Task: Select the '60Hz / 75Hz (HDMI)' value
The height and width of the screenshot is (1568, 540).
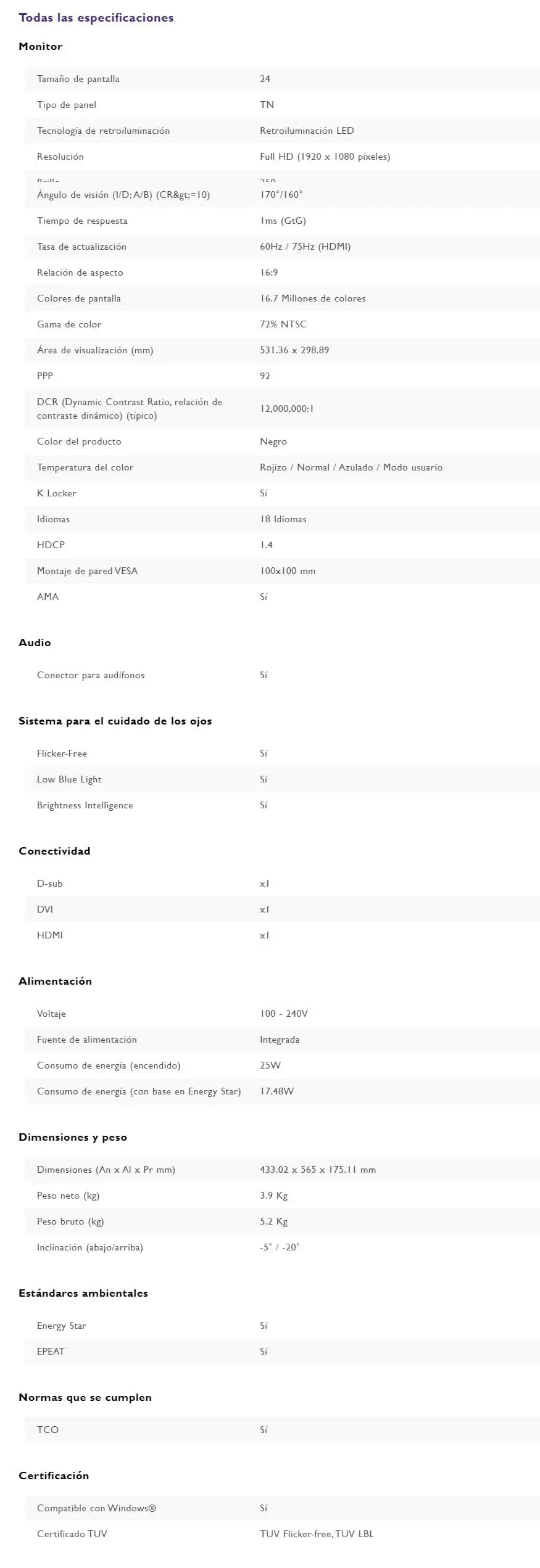Action: pyautogui.click(x=305, y=247)
